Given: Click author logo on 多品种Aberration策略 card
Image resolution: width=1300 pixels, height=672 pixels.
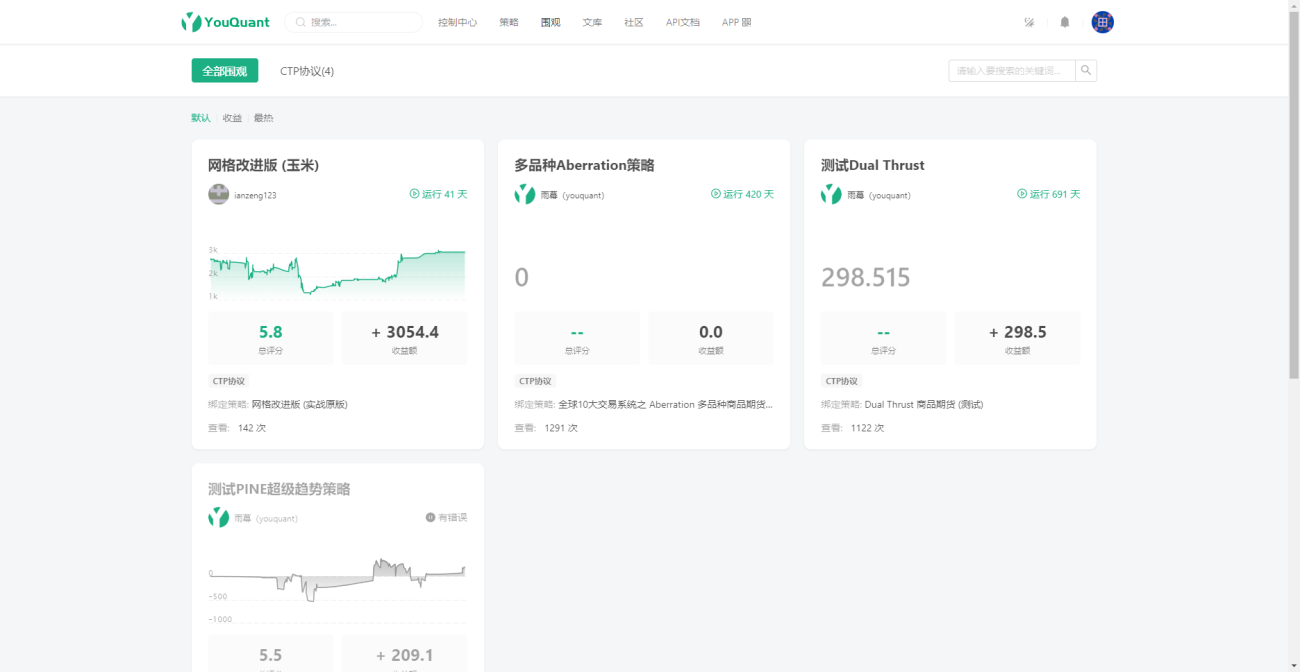Looking at the screenshot, I should (x=525, y=194).
